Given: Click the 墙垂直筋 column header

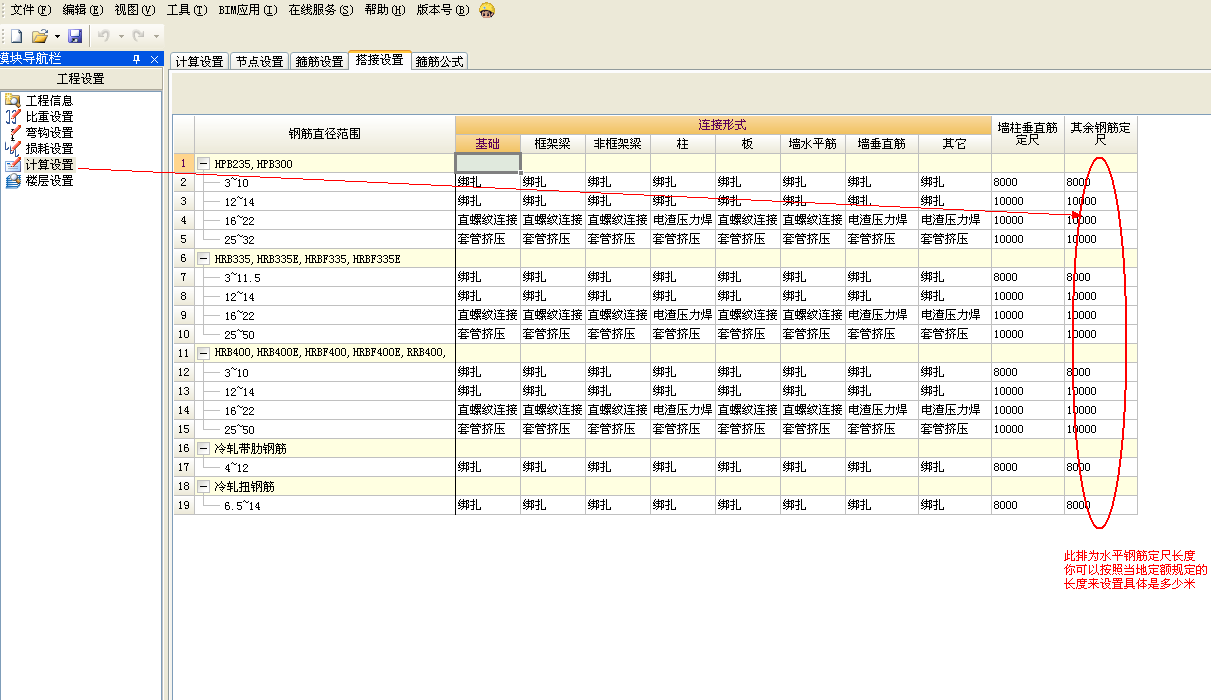Looking at the screenshot, I should 881,144.
